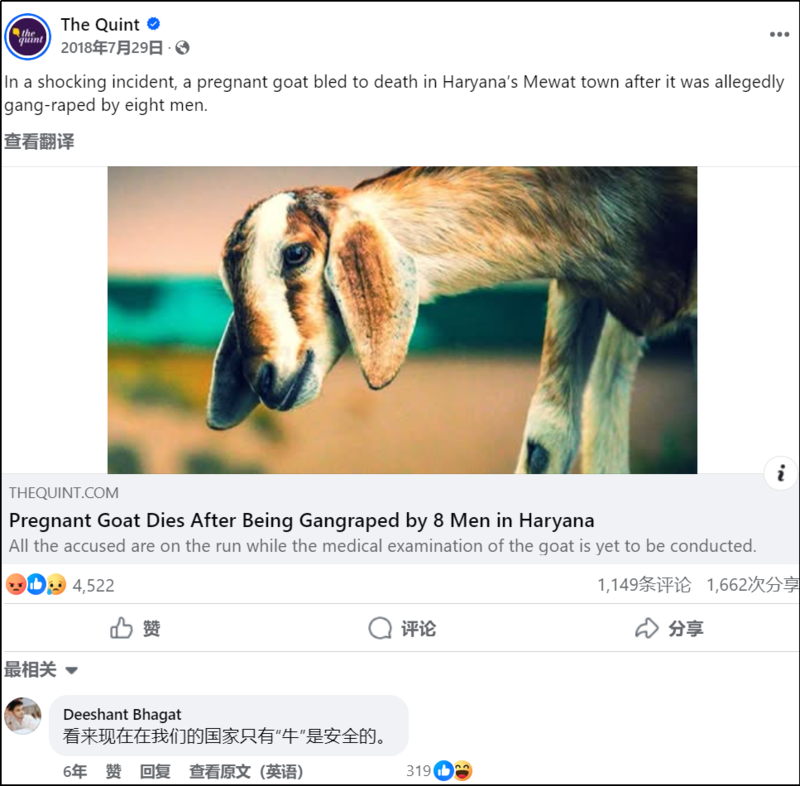The image size is (800, 786).
Task: Reply to comment with 回复
Action: point(155,771)
